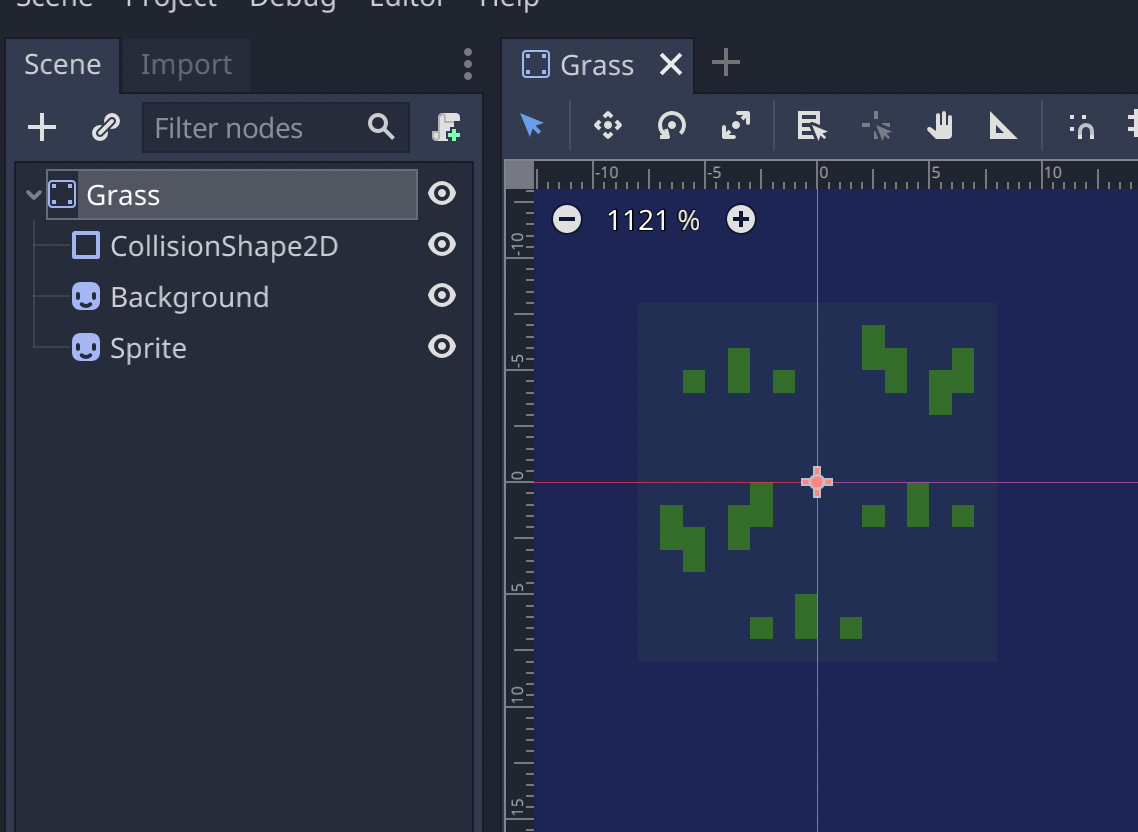Attach a new script to selected node

coord(446,127)
